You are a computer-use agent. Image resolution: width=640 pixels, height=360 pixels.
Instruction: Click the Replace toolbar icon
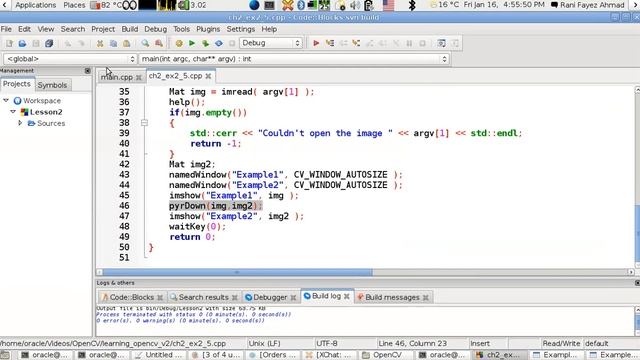159,43
